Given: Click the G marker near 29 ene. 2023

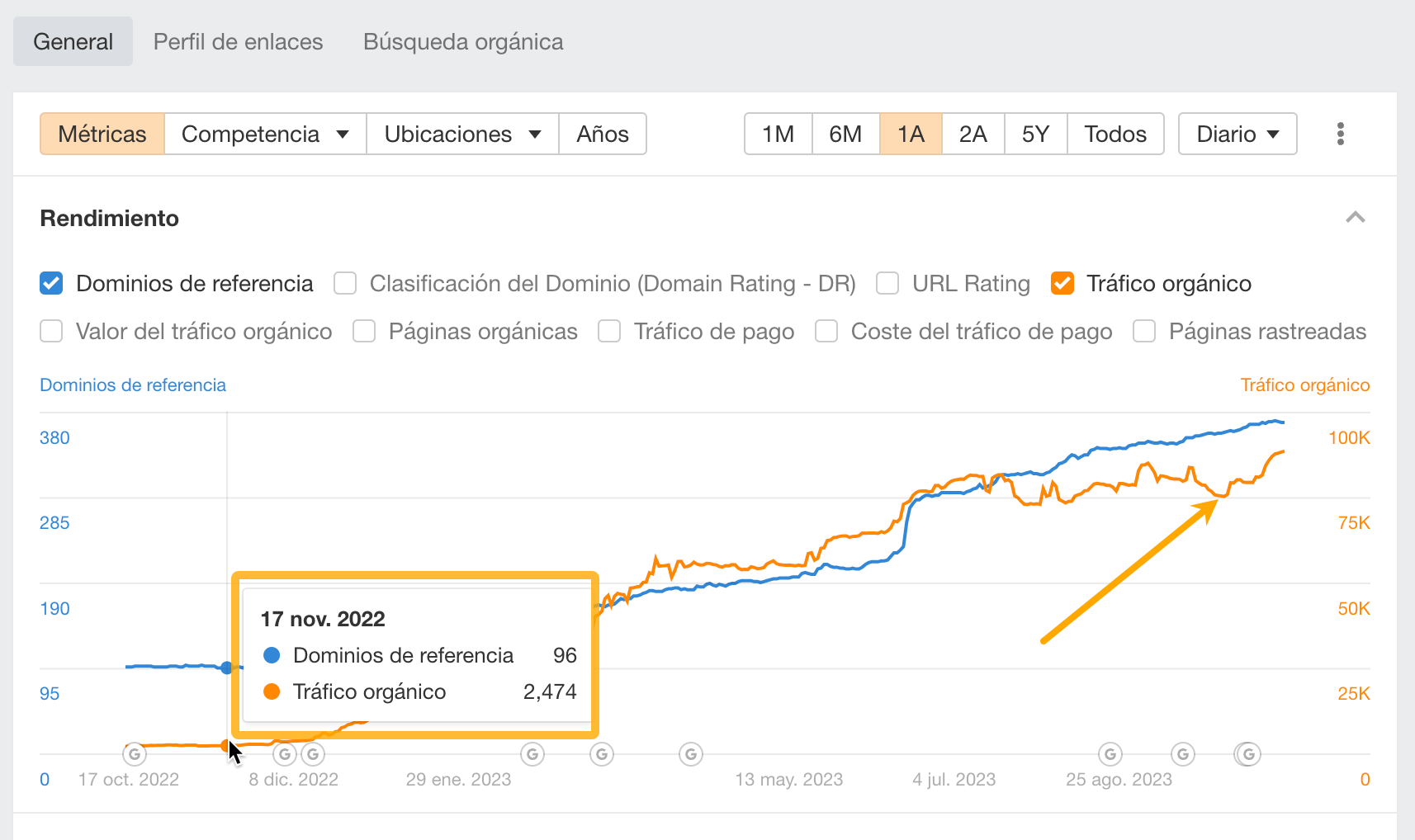Looking at the screenshot, I should (x=532, y=753).
